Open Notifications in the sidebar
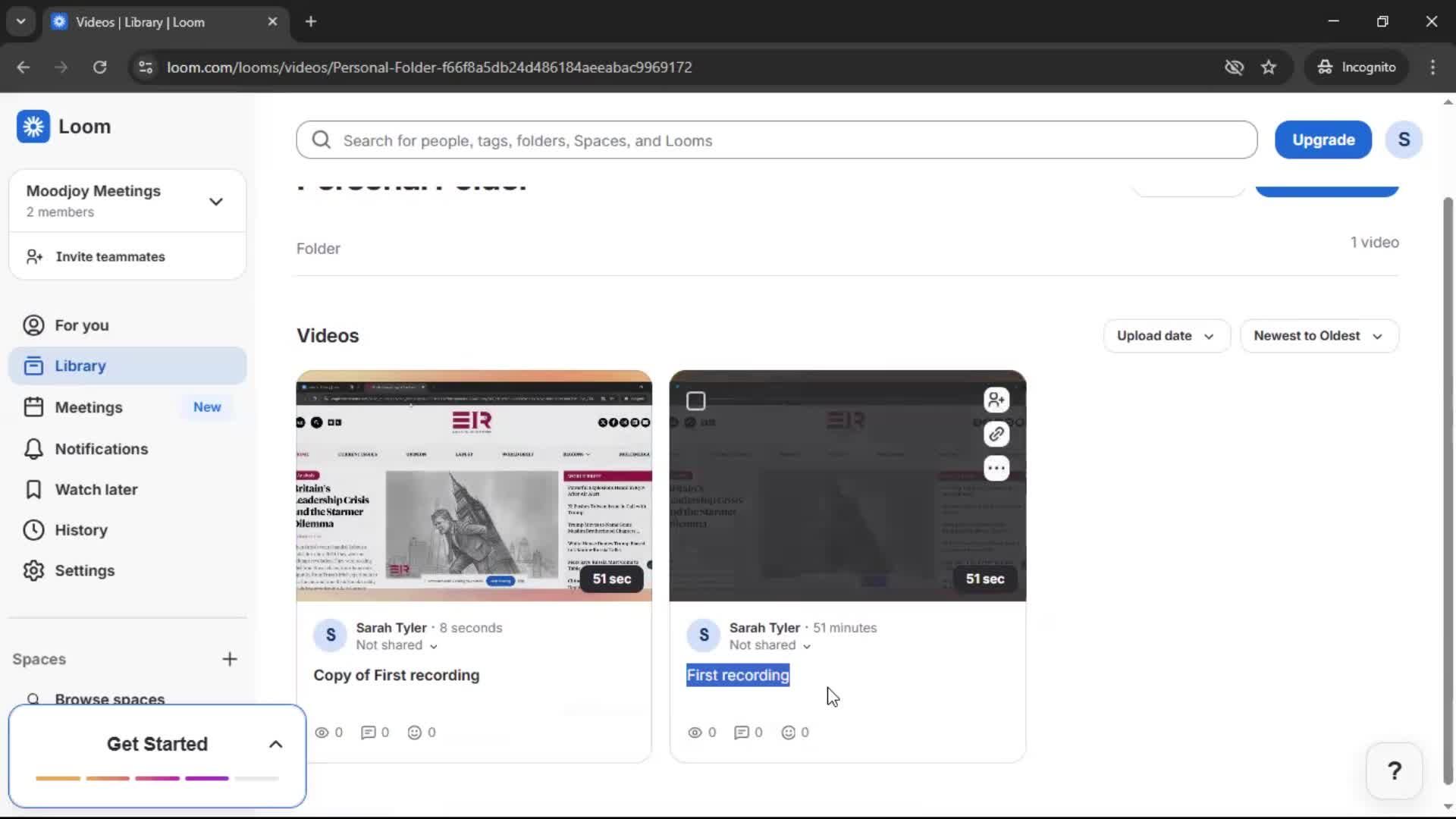1456x819 pixels. pos(101,449)
